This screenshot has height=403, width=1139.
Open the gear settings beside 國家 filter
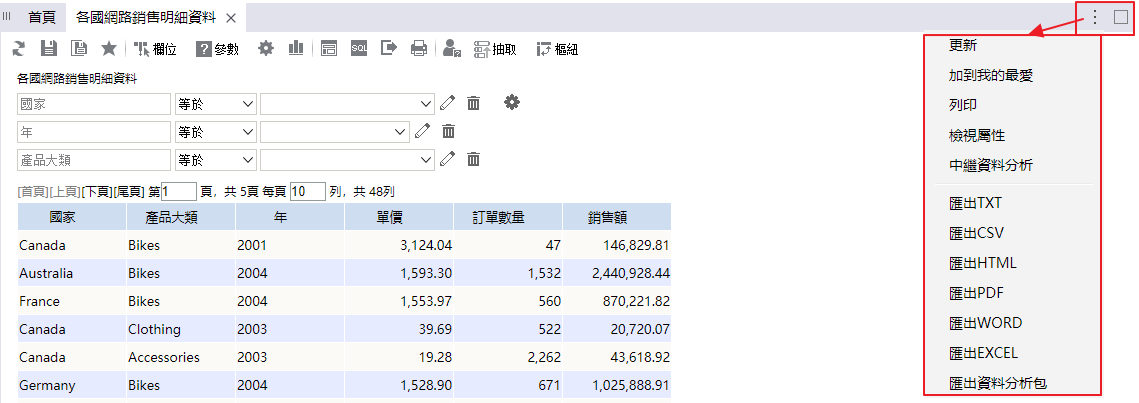tap(512, 103)
